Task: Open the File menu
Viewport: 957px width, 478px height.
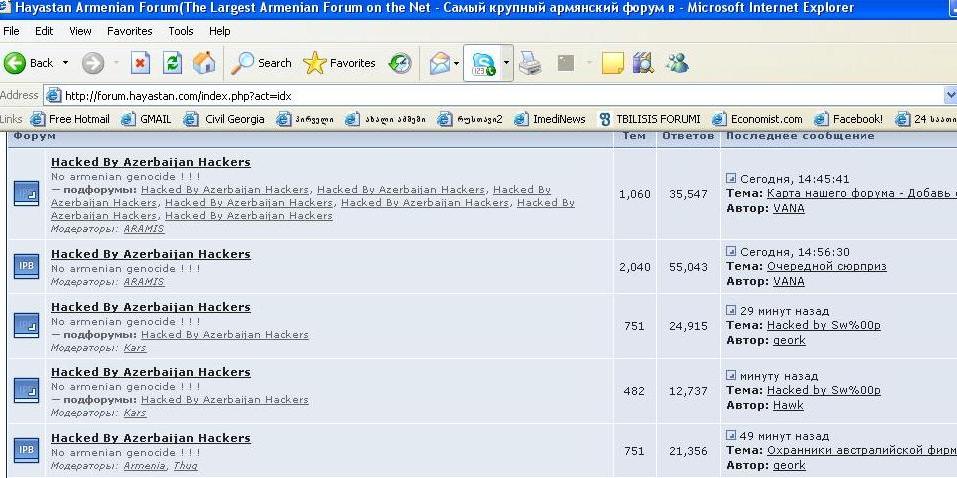Action: [11, 31]
